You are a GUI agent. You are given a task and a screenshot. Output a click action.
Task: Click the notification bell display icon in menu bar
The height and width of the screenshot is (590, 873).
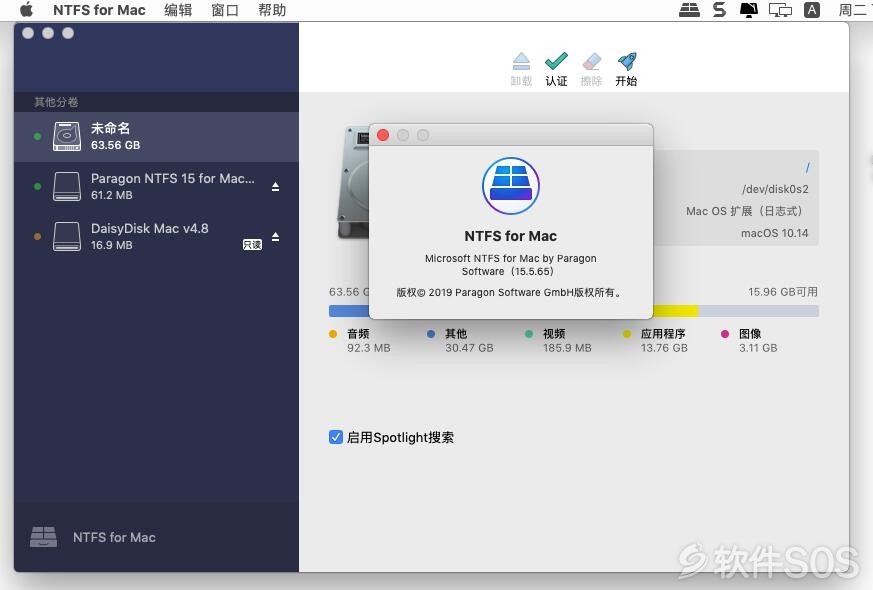[x=748, y=10]
